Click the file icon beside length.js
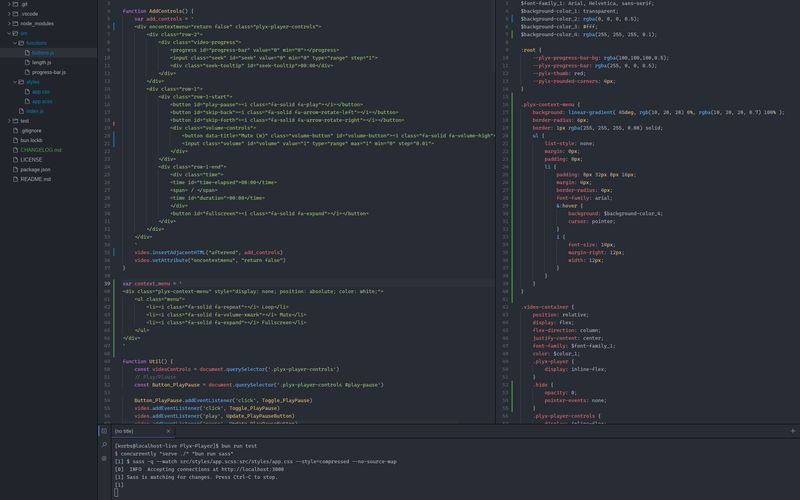800x500 pixels. 28,62
